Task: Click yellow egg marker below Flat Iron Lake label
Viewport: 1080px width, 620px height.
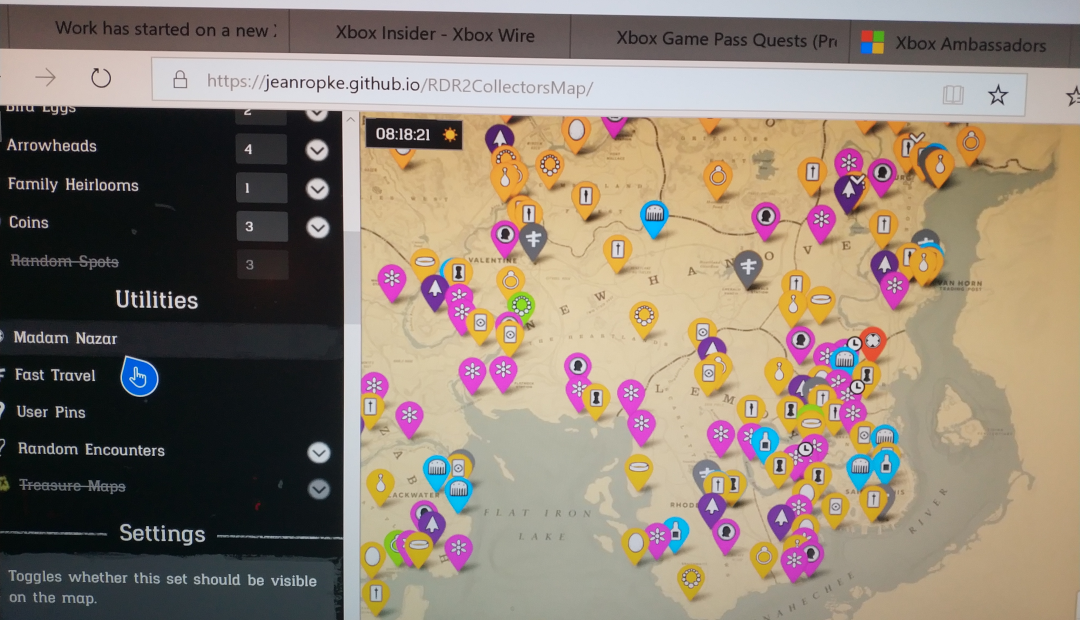Action: coord(636,546)
